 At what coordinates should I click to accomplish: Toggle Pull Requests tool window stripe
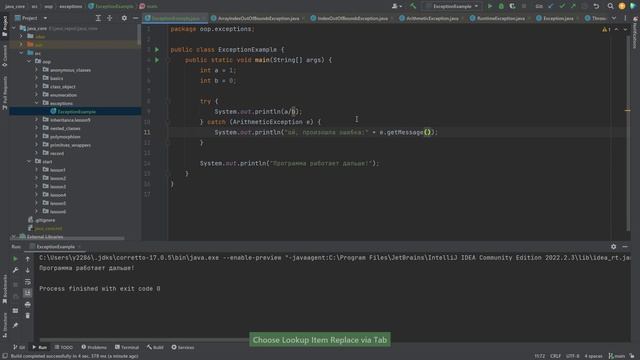click(4, 93)
